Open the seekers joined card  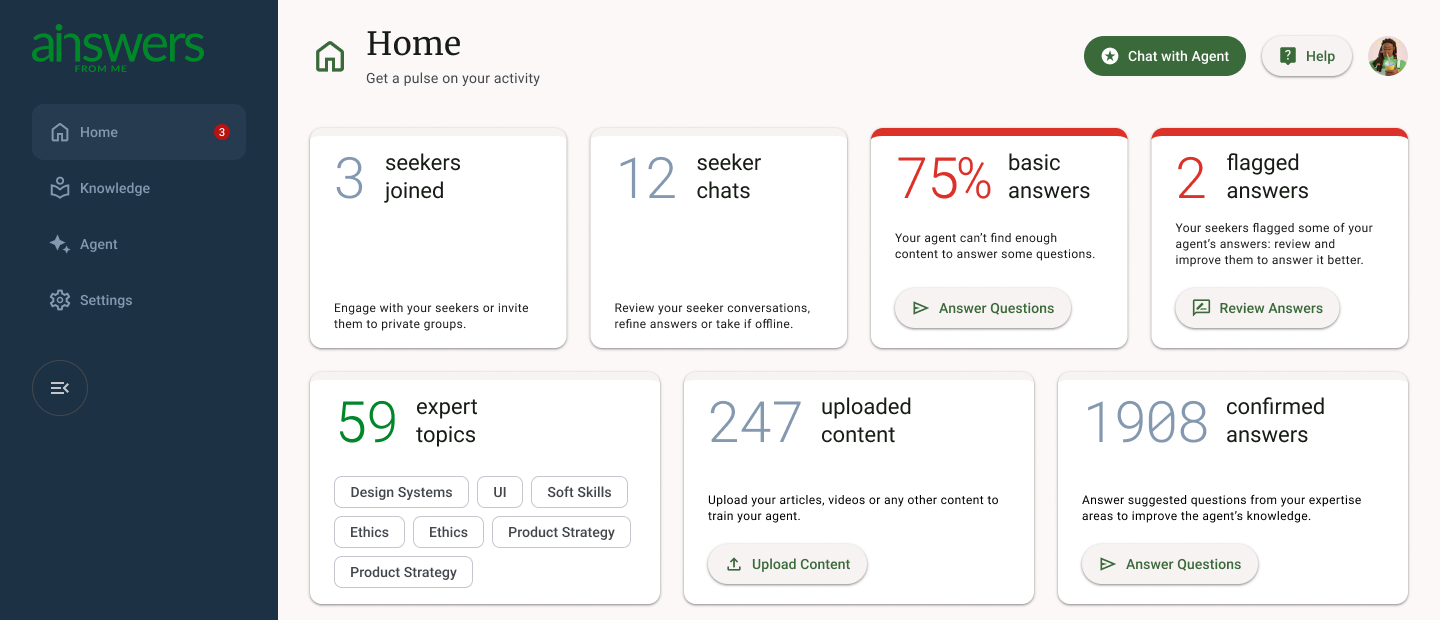pyautogui.click(x=438, y=238)
